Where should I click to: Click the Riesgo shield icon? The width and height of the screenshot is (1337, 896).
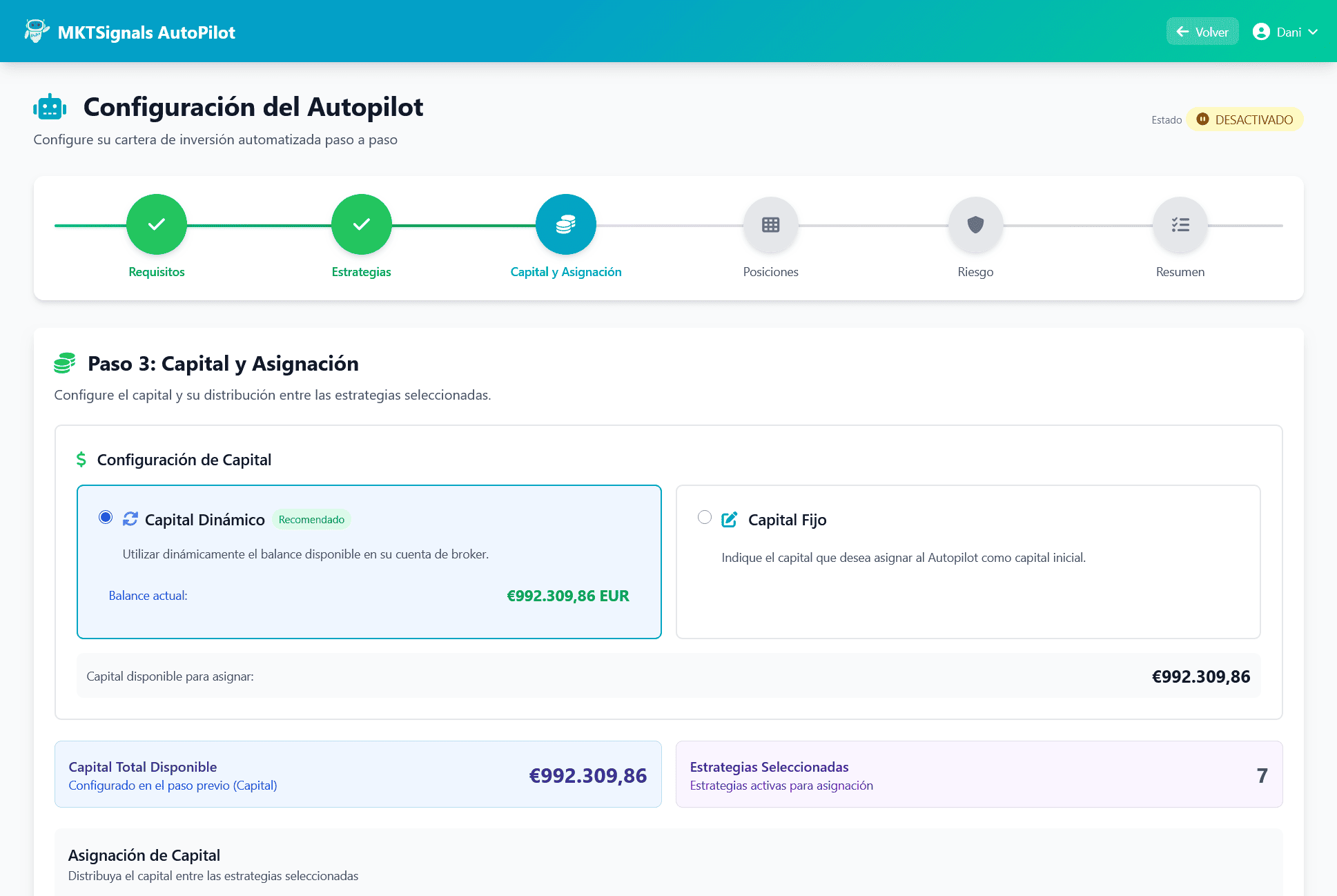[x=975, y=224]
